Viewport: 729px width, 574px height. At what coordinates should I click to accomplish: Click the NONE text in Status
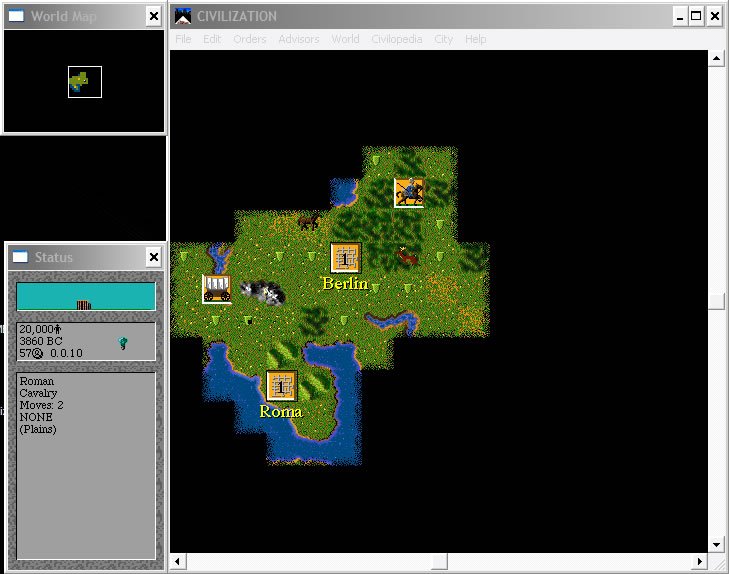36,417
